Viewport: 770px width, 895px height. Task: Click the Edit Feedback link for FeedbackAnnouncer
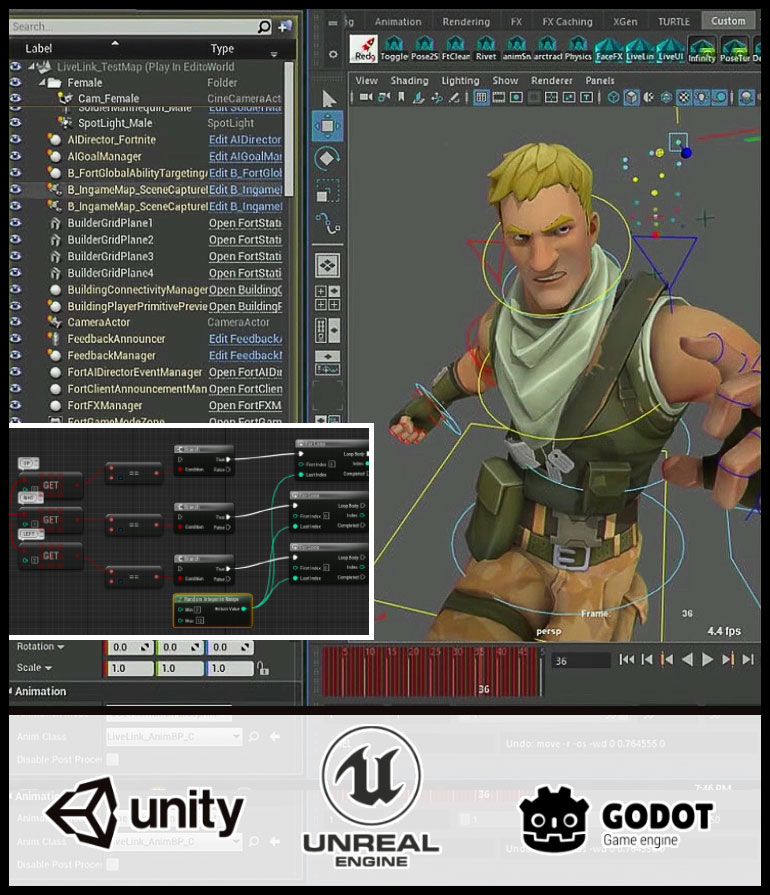[245, 338]
